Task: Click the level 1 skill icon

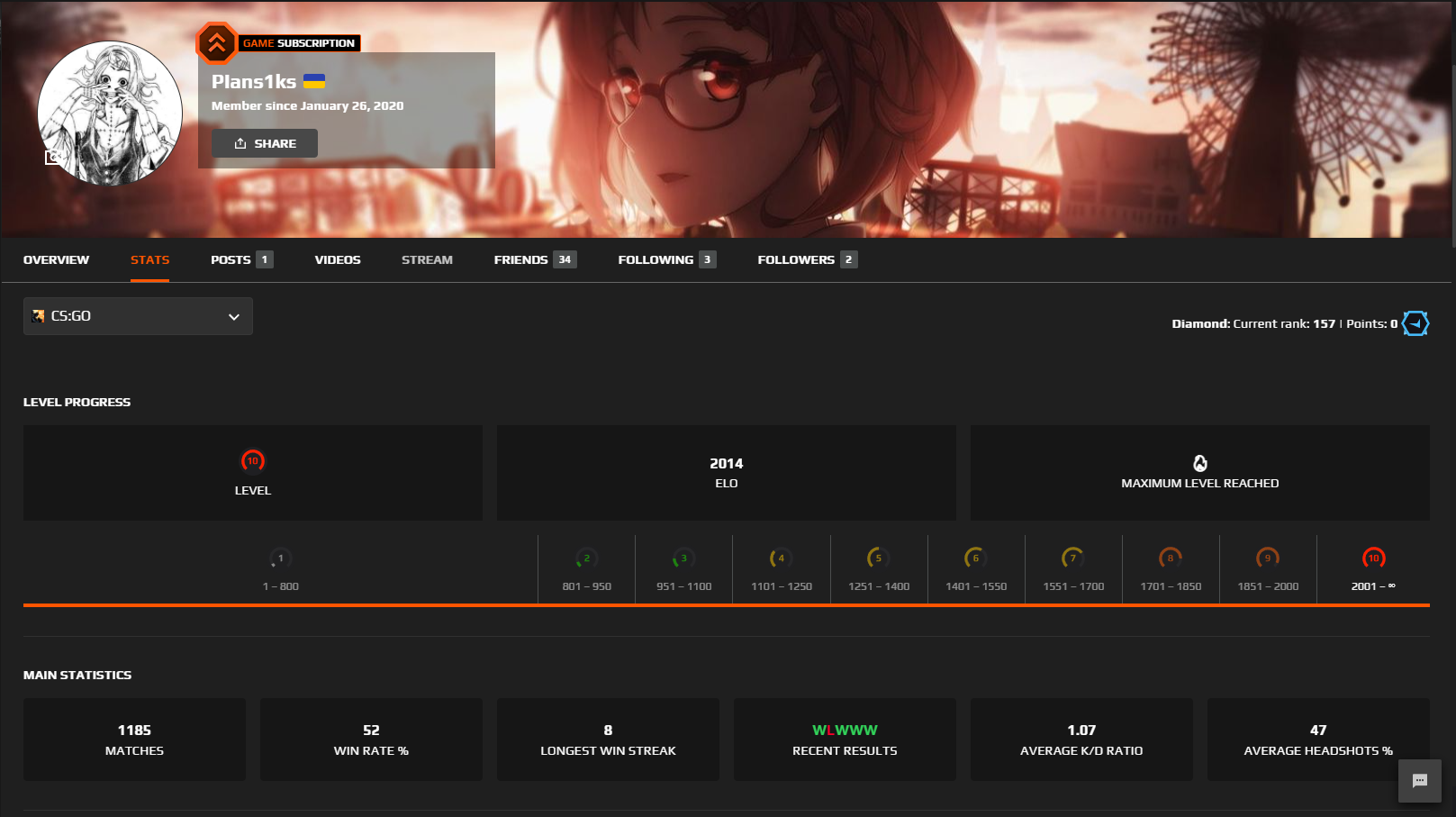Action: (x=280, y=558)
